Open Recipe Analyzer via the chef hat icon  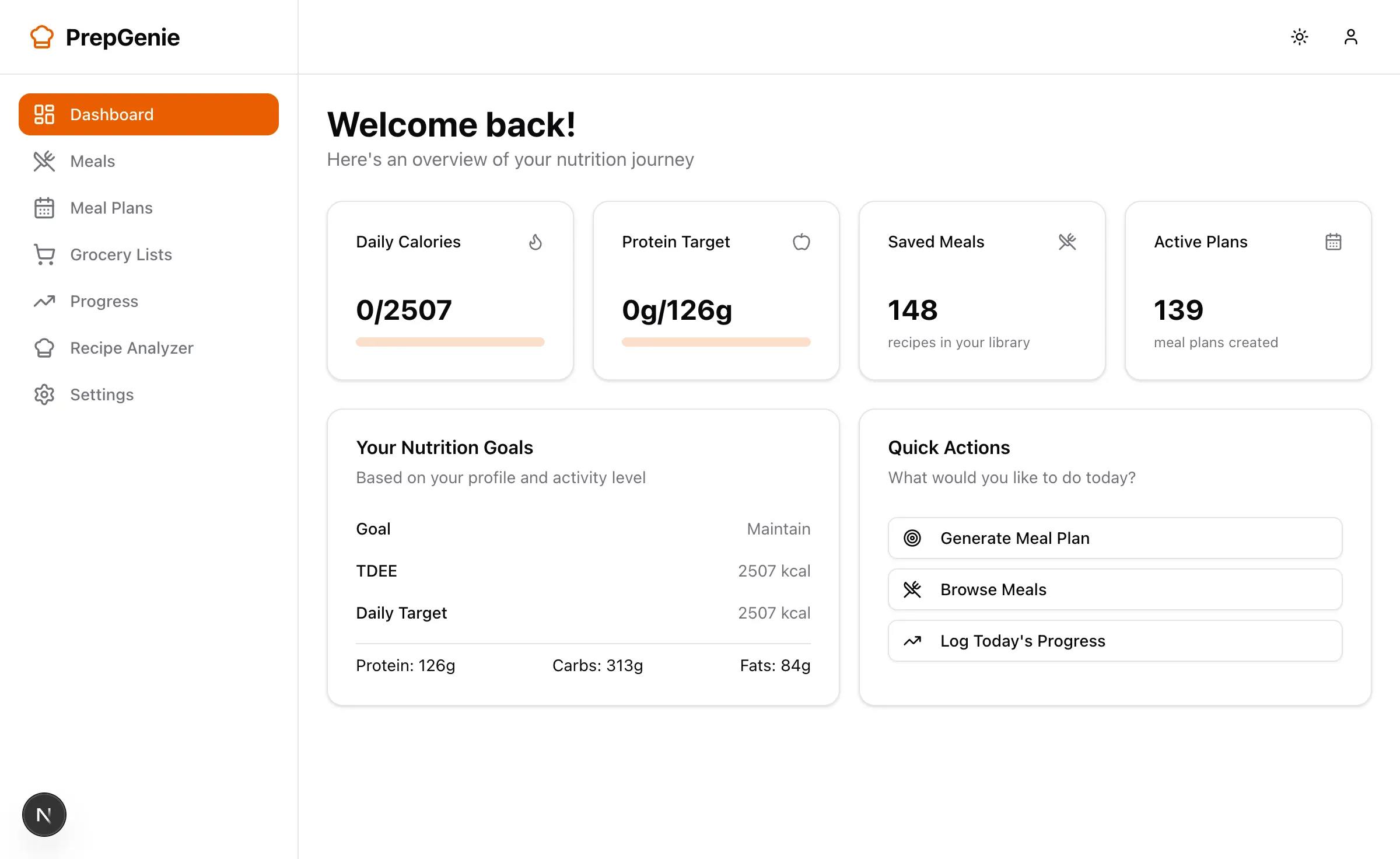[x=44, y=348]
